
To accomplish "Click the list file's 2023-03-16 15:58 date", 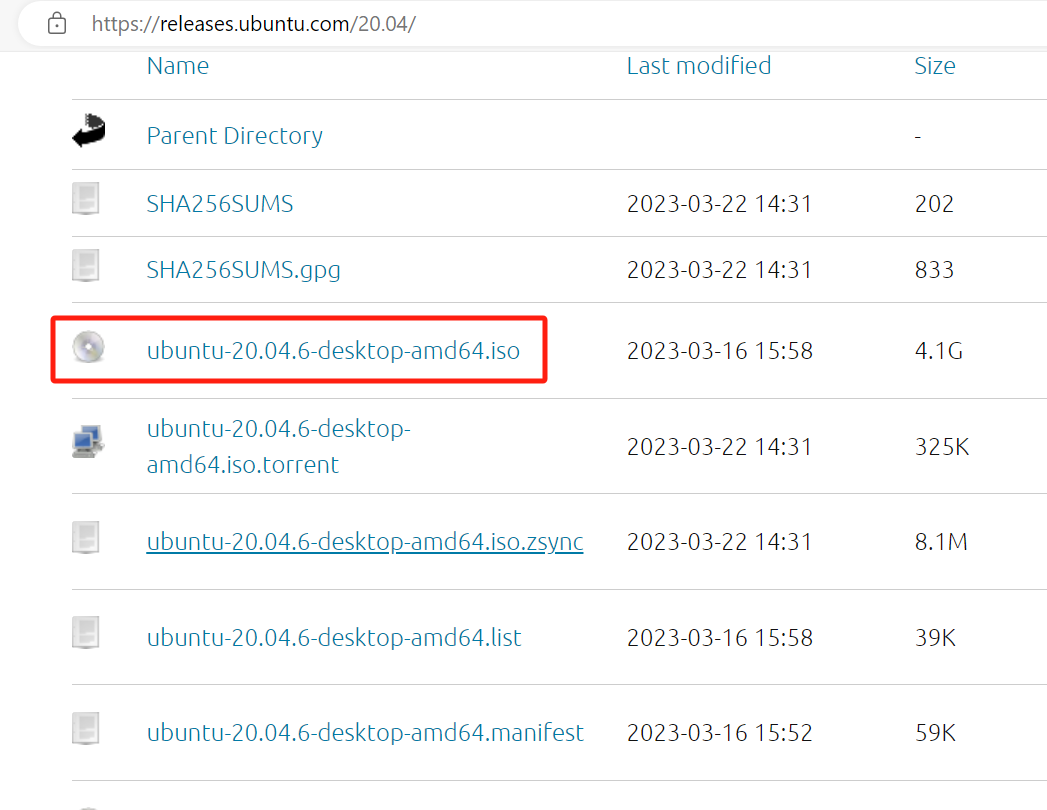I will 719,638.
